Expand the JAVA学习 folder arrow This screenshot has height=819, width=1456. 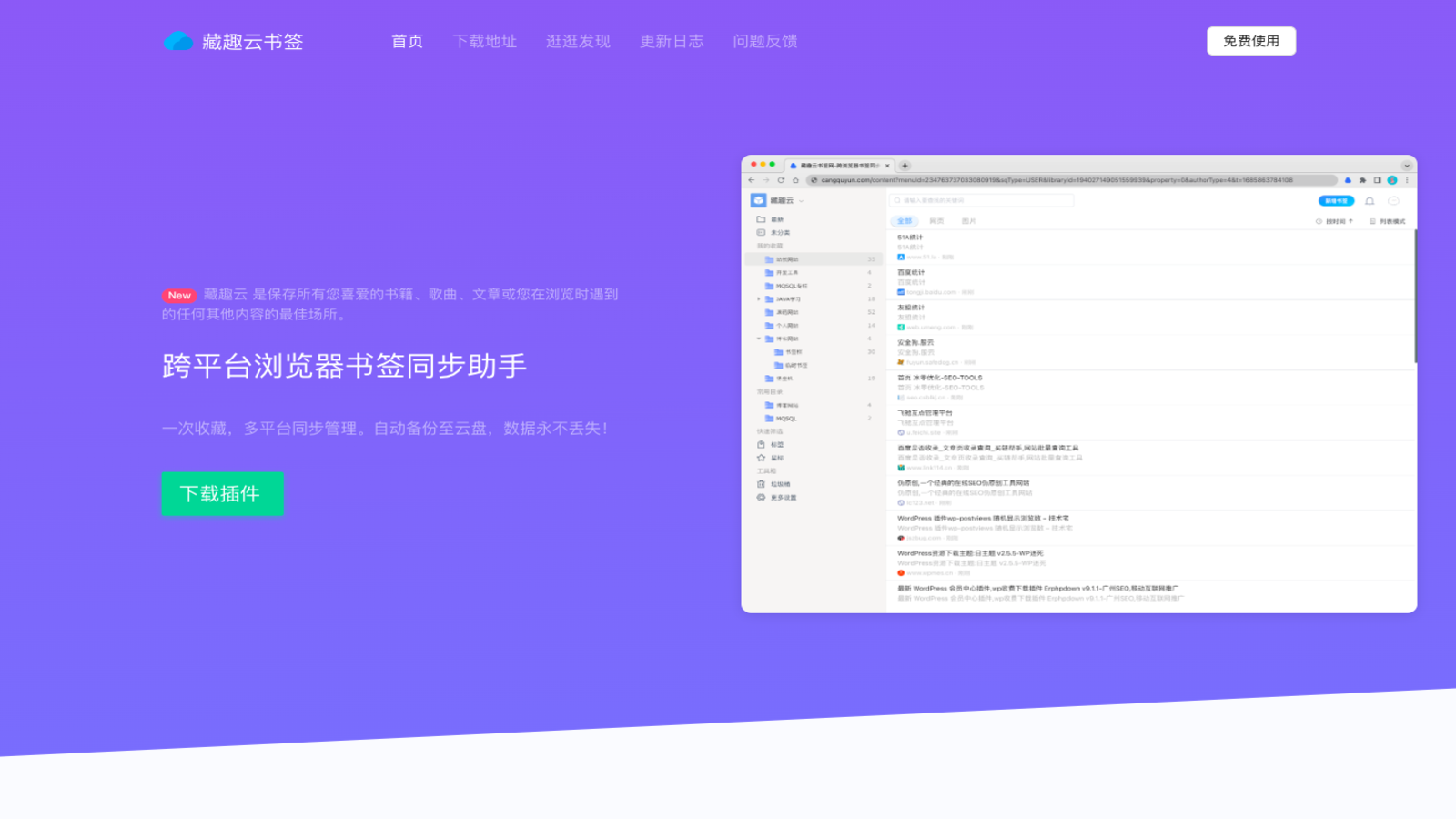coord(759,298)
